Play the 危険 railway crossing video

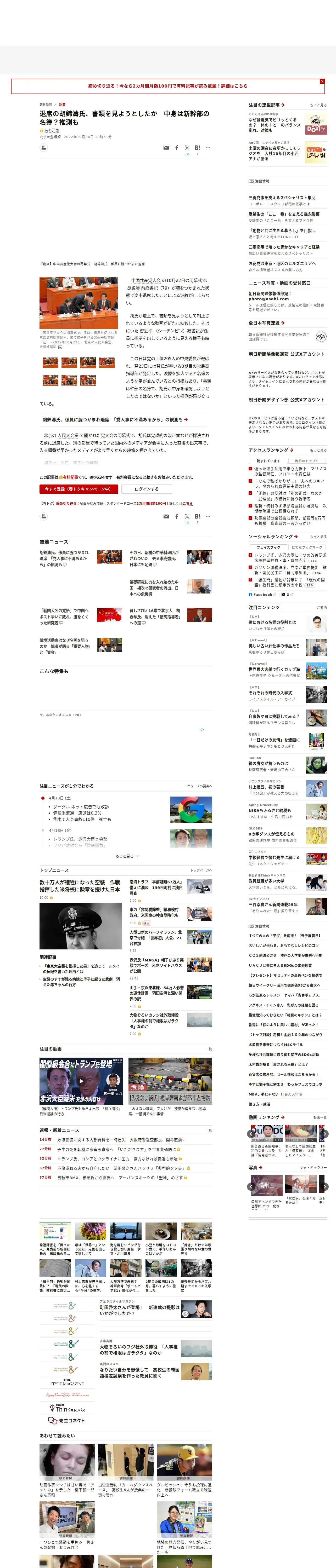pos(170,1081)
